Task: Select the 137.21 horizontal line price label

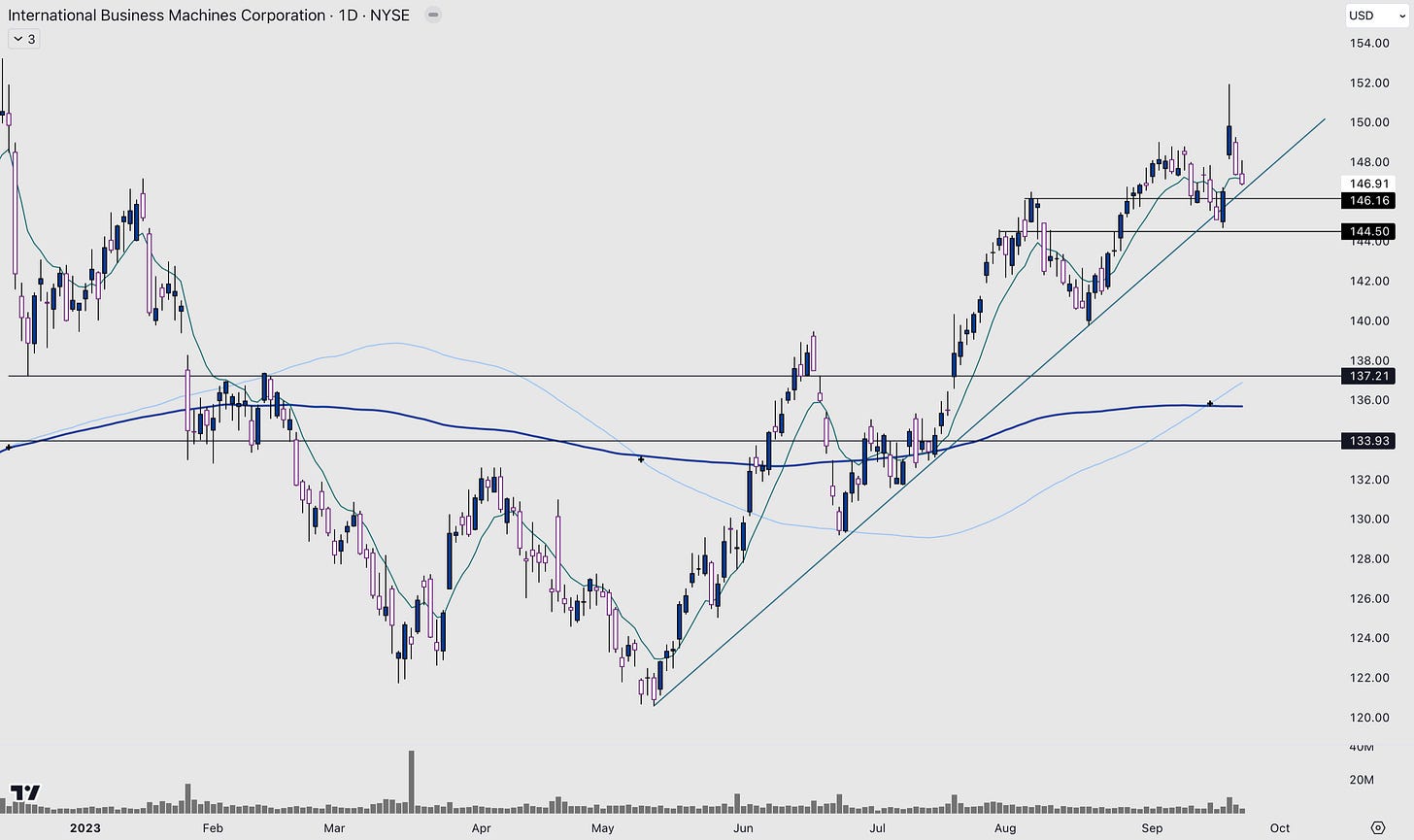Action: coord(1367,376)
